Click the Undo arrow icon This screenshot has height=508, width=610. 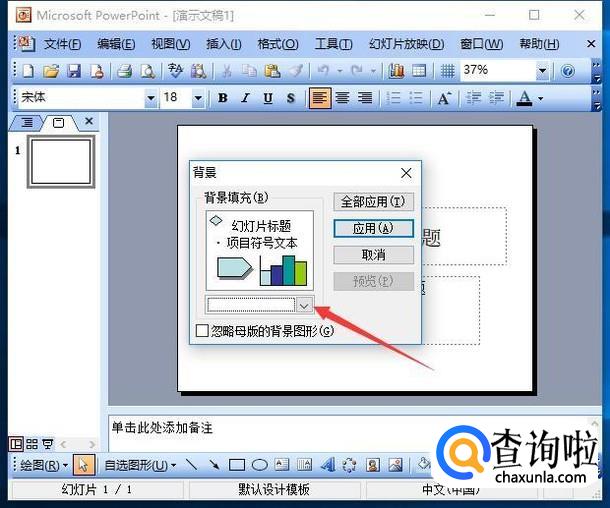click(323, 71)
